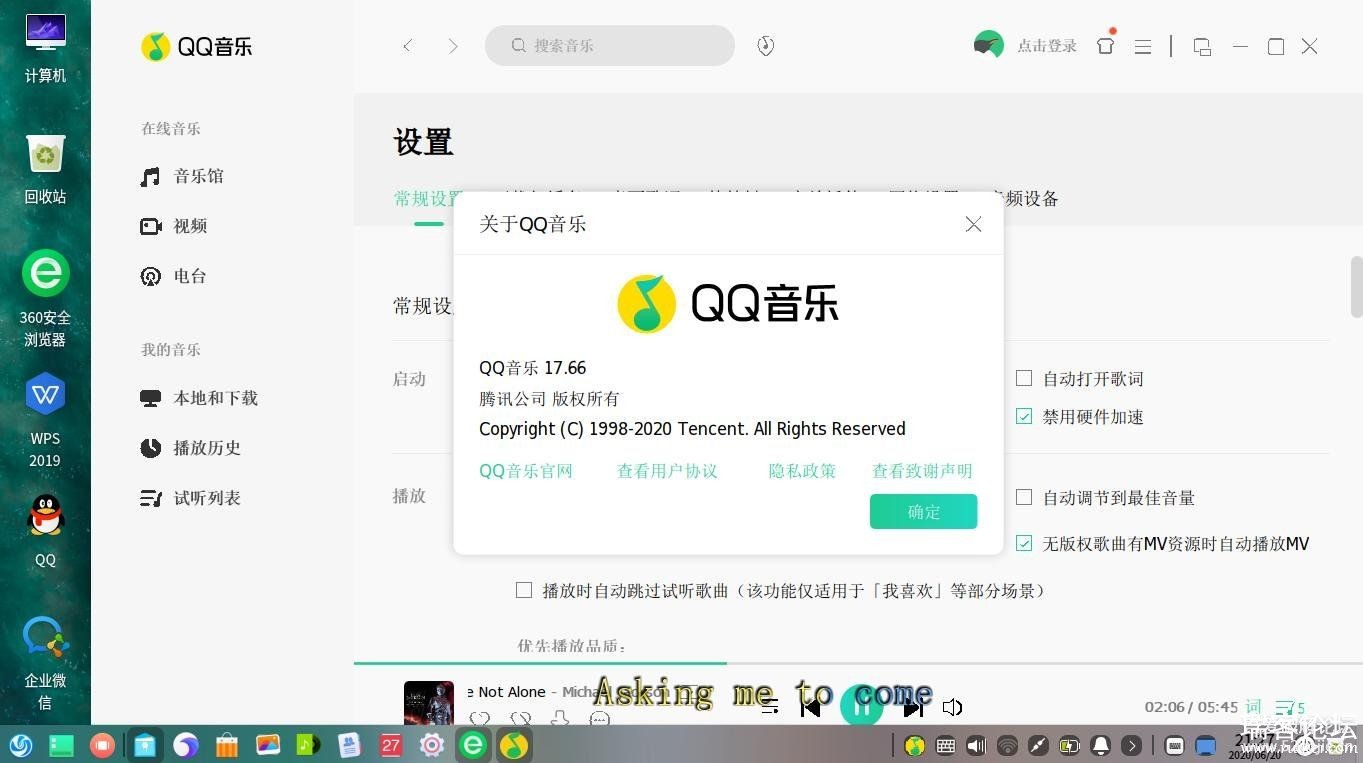Click the battery icon in tray
Image resolution: width=1363 pixels, height=763 pixels.
1069,745
